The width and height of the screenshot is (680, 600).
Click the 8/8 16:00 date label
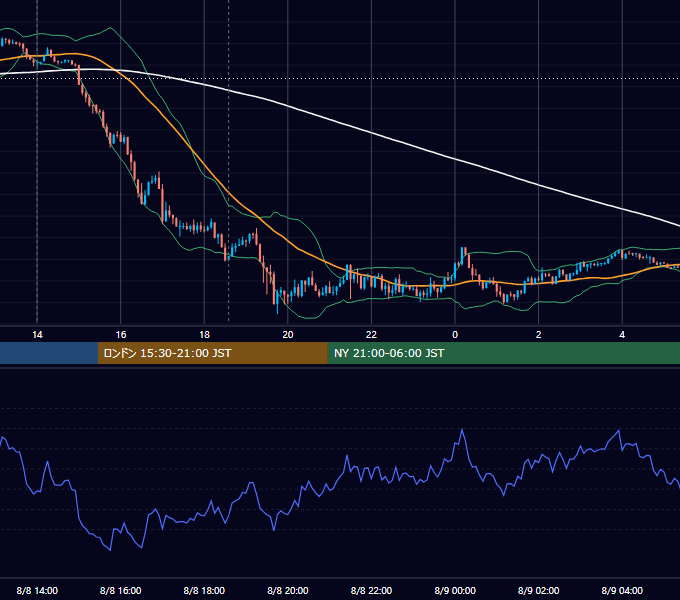click(x=121, y=590)
